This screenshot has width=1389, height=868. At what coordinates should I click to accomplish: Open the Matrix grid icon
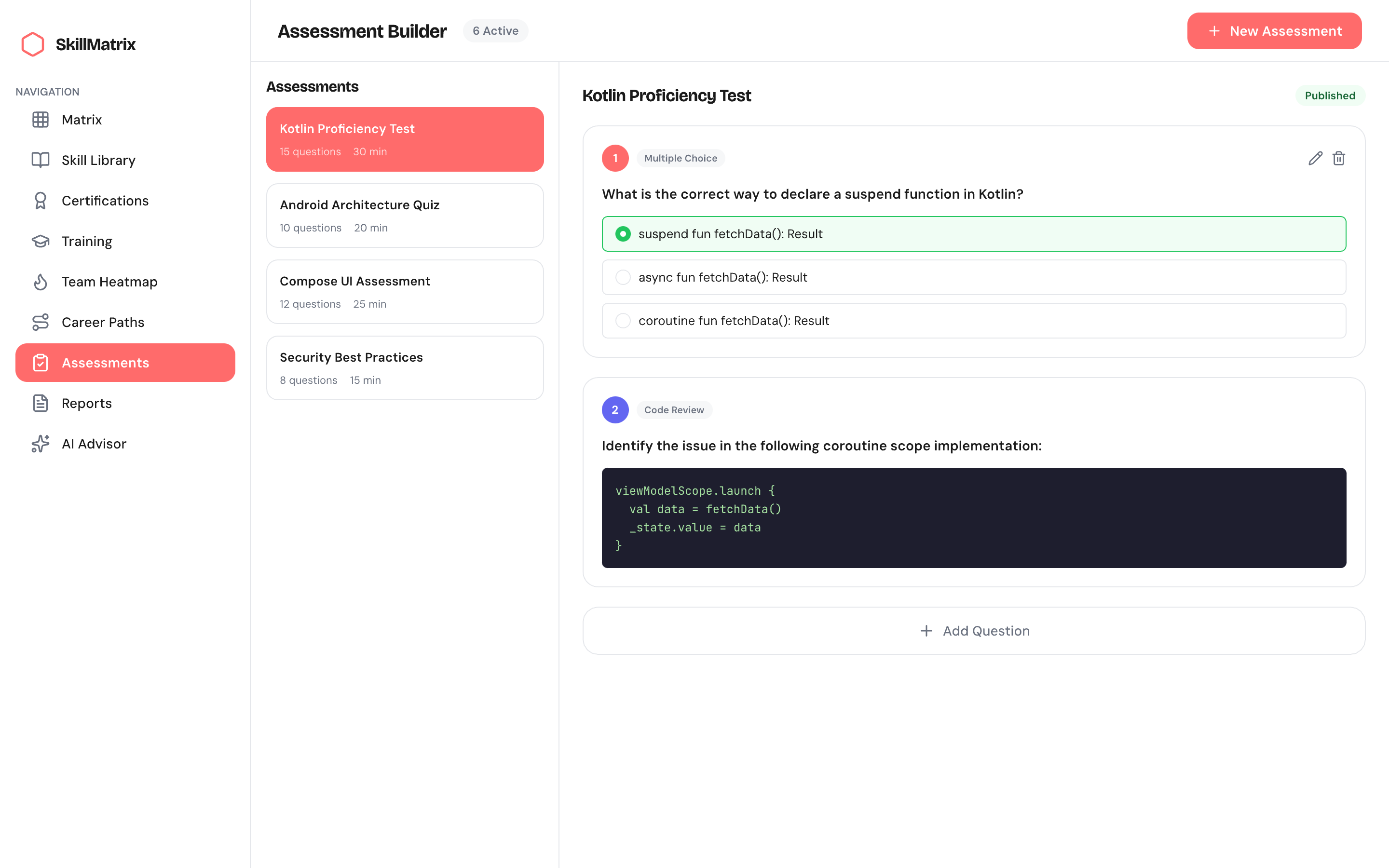pyautogui.click(x=40, y=120)
